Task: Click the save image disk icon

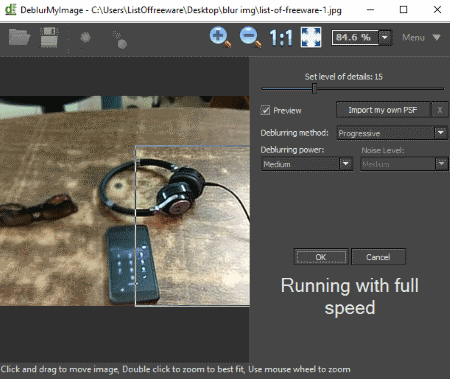Action: [49, 37]
